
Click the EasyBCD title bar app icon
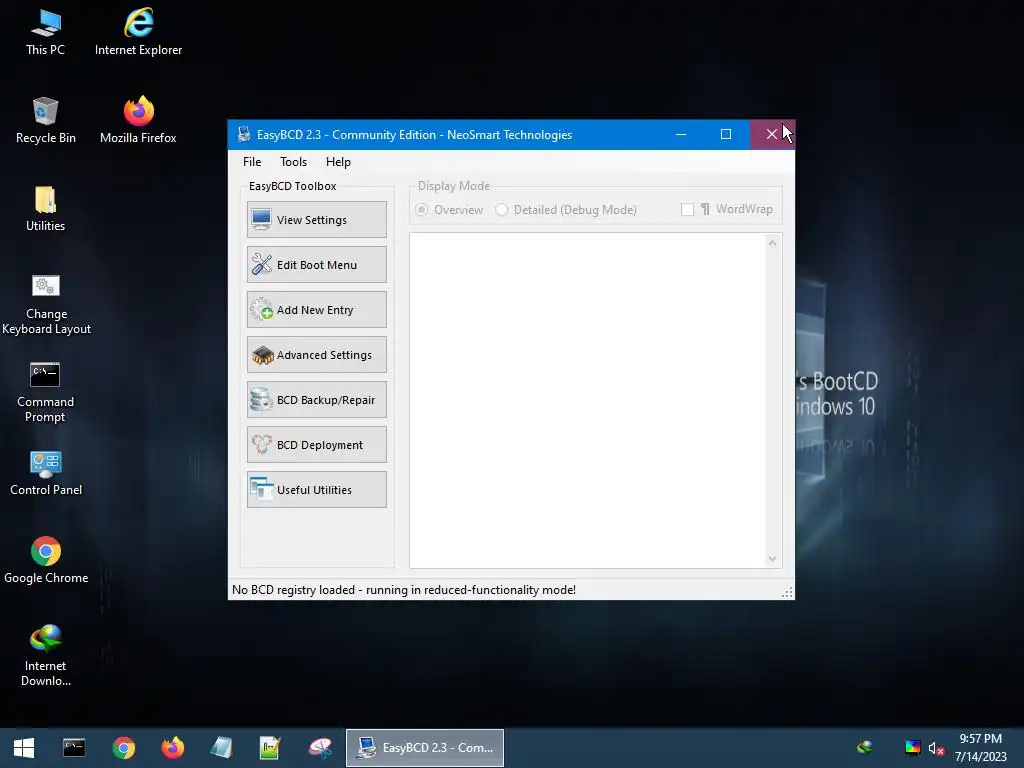pyautogui.click(x=244, y=135)
